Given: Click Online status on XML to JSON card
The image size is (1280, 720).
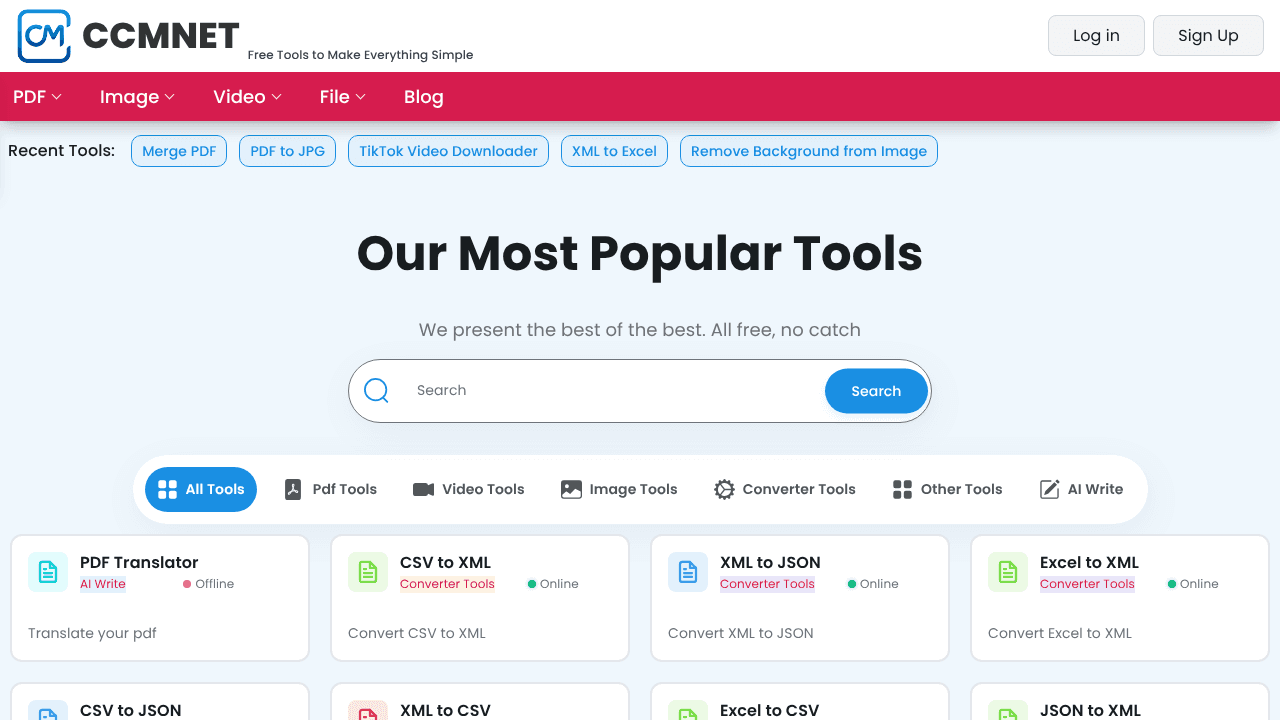Looking at the screenshot, I should coord(873,584).
